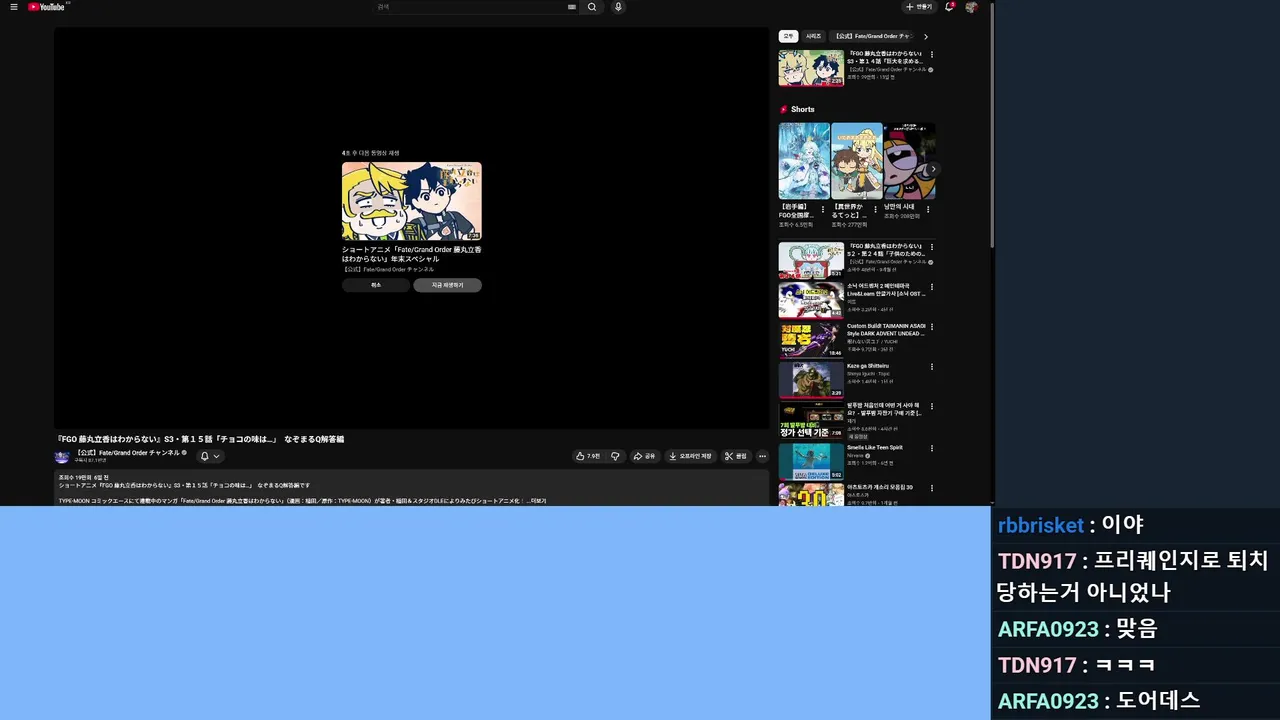Show next Shorts with arrow button
The height and width of the screenshot is (720, 1280).
pyautogui.click(x=931, y=169)
